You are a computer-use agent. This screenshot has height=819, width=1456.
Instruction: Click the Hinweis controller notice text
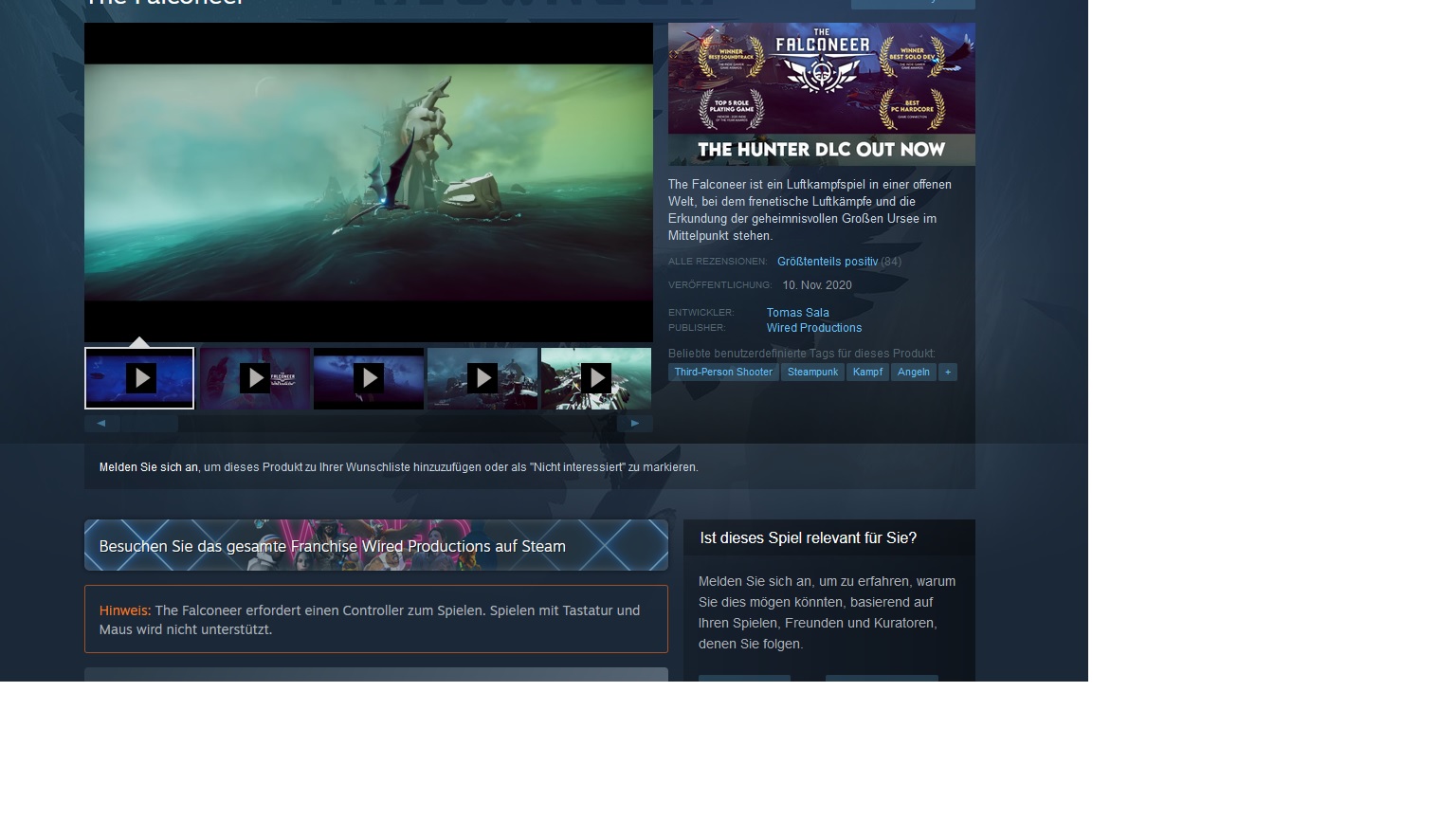pyautogui.click(x=376, y=620)
